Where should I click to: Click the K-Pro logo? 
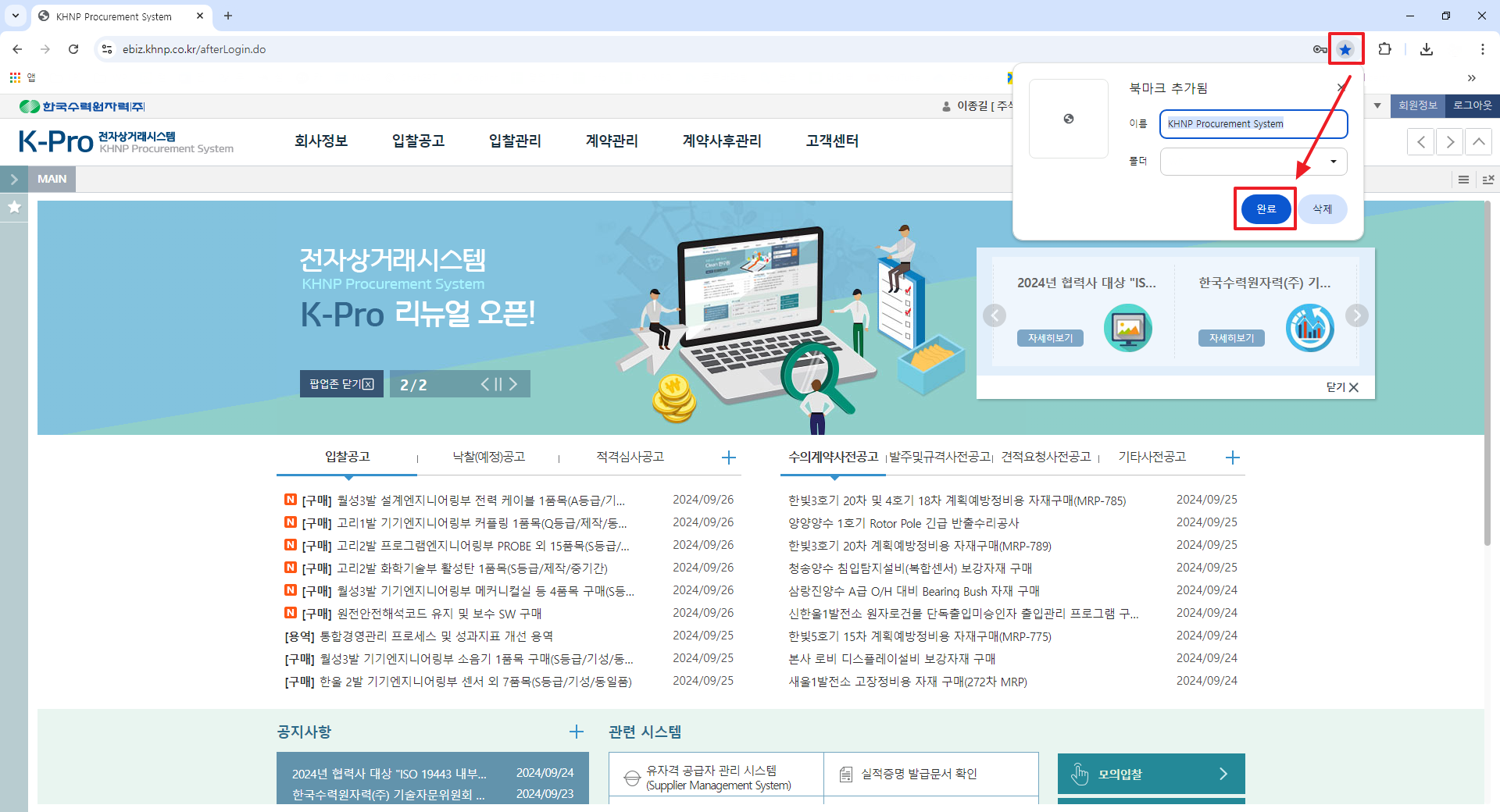126,141
